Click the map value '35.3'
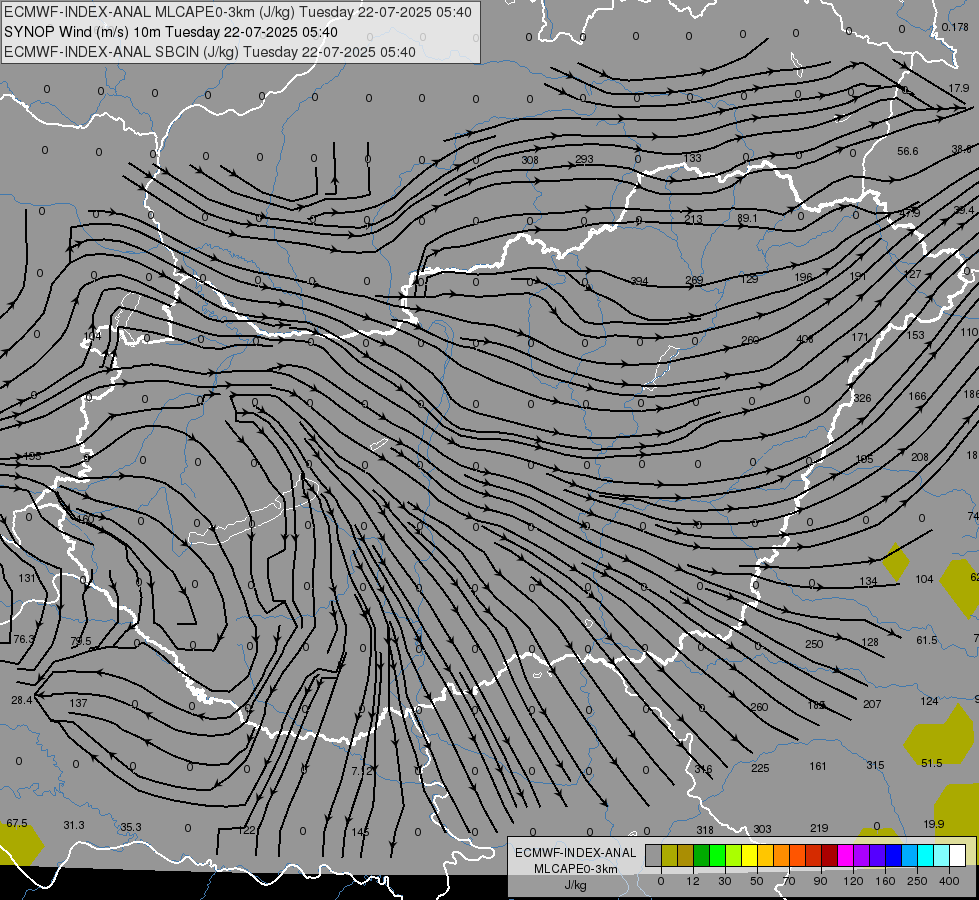Screen dimensions: 979x900 point(130,828)
